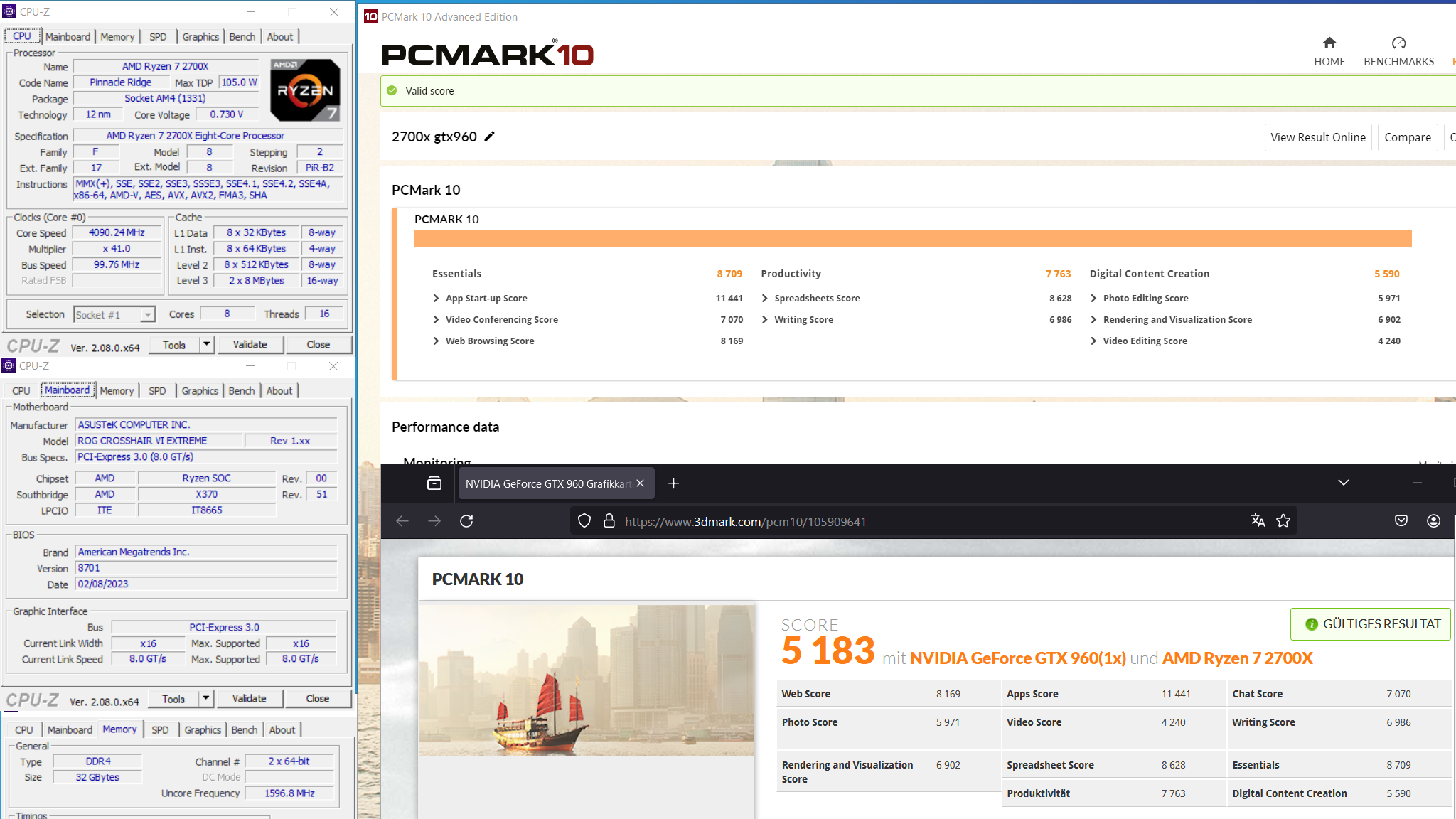Open Tools dropdown arrow in top CPU-Z
1456x819 pixels.
[206, 344]
